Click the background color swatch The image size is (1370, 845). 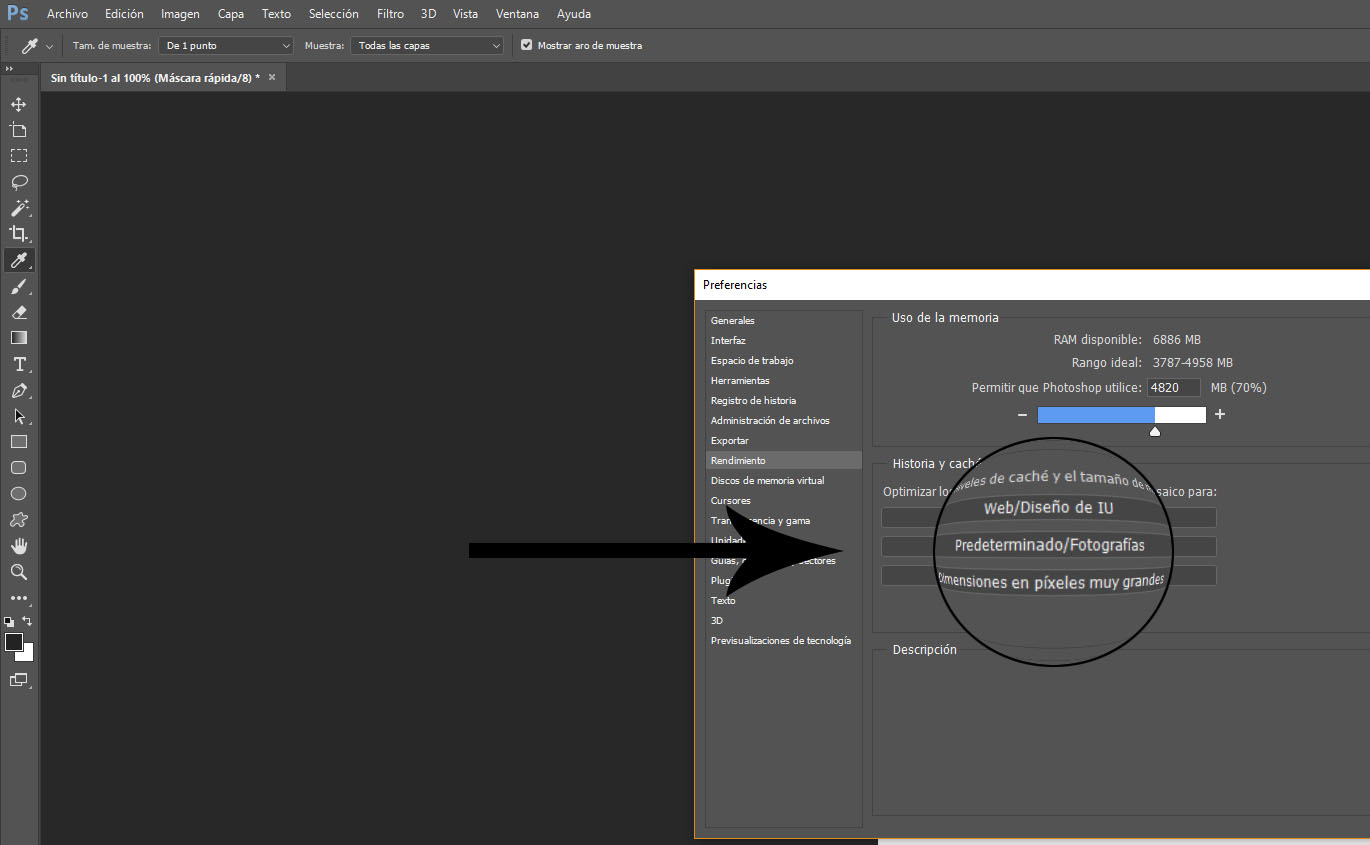28,655
